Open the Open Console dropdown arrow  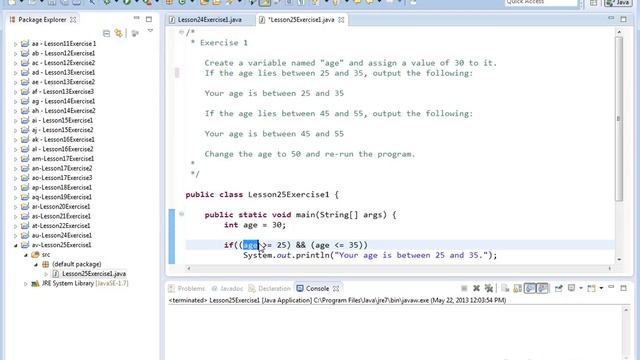601,288
